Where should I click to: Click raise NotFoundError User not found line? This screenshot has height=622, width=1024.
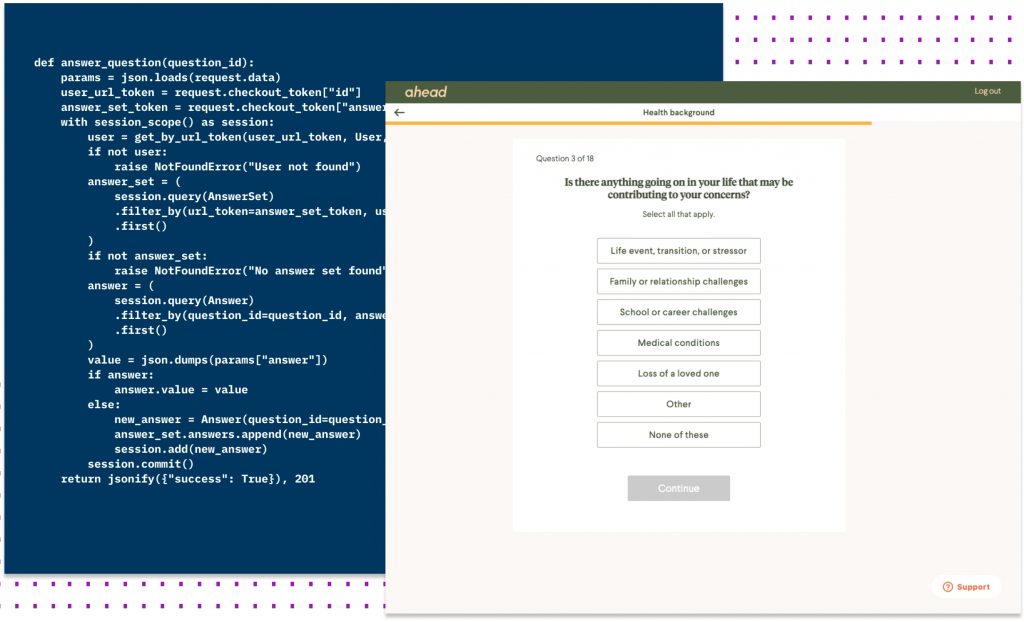[238, 167]
